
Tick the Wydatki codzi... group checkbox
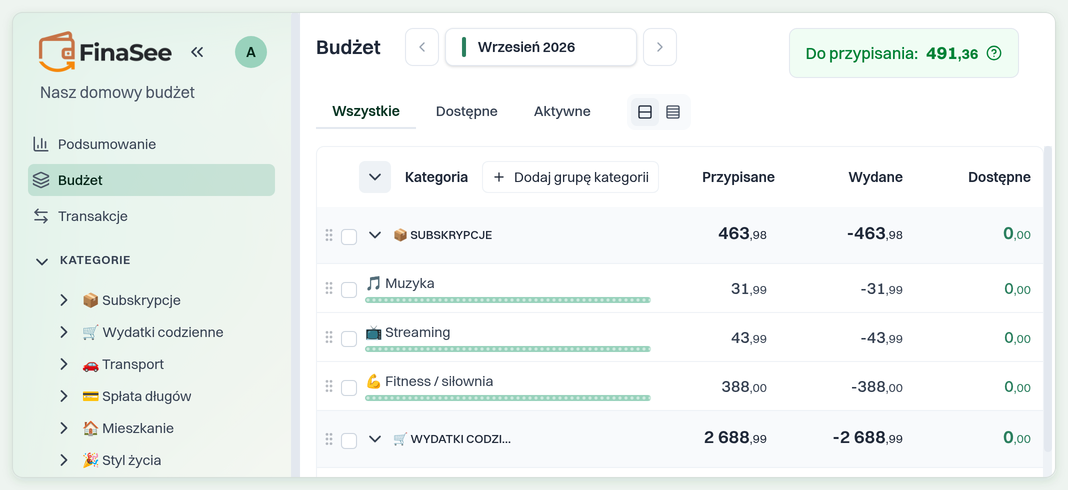[349, 440]
